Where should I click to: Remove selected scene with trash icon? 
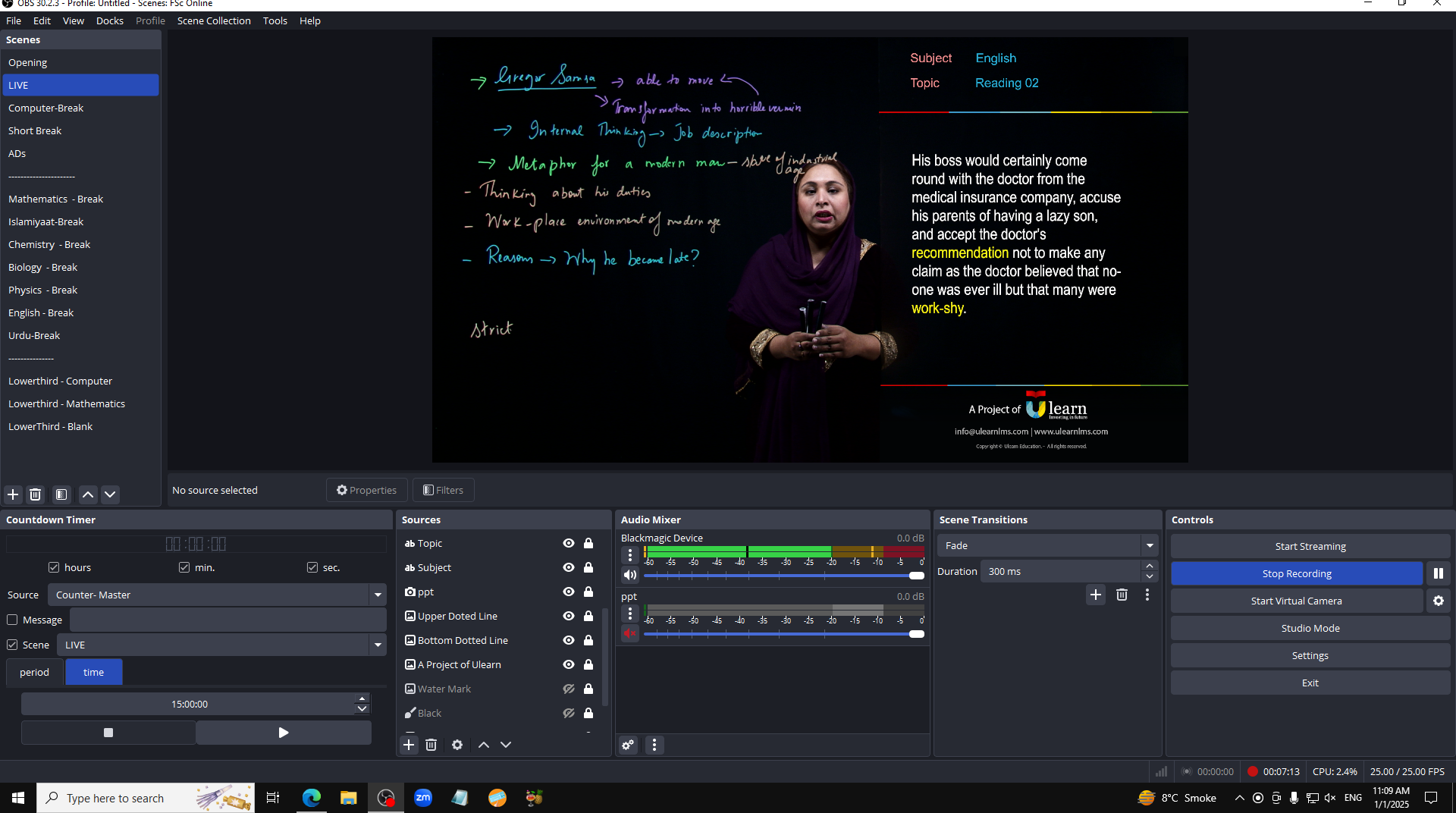35,494
